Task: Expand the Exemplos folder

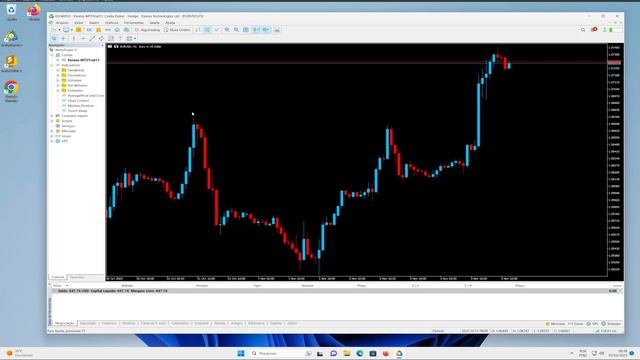Action: 58,90
